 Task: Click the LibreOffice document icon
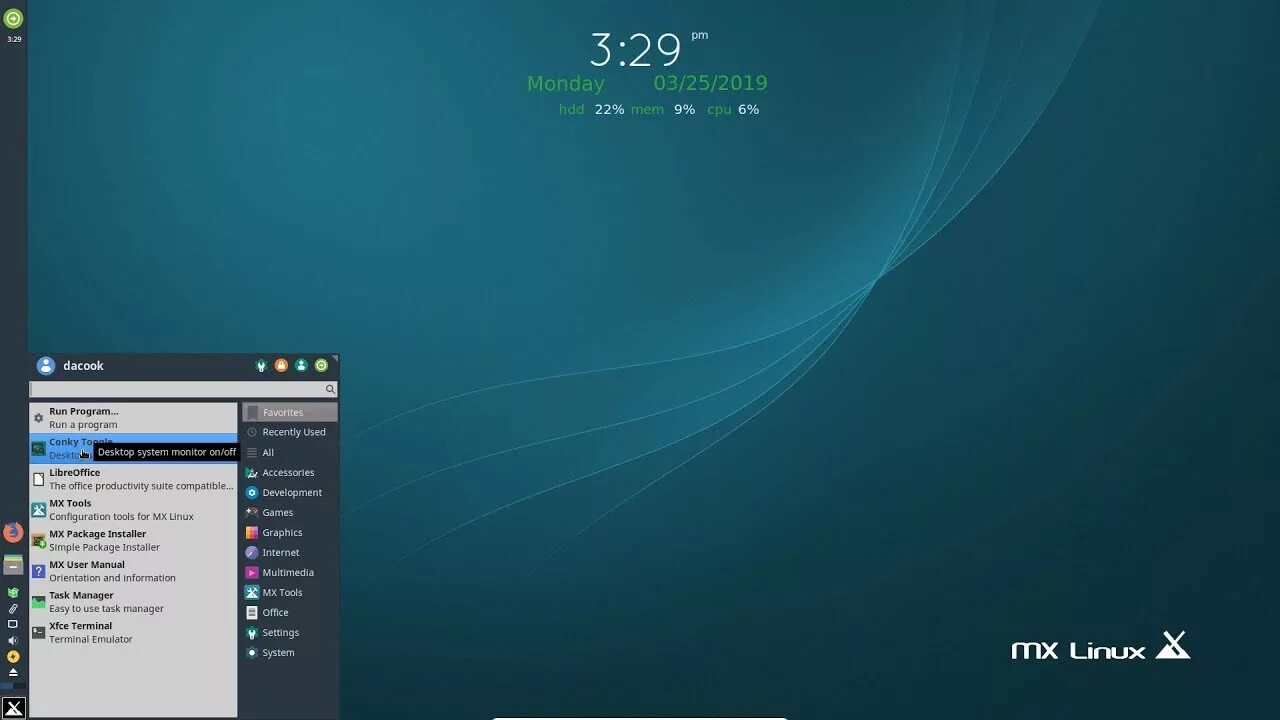point(39,479)
